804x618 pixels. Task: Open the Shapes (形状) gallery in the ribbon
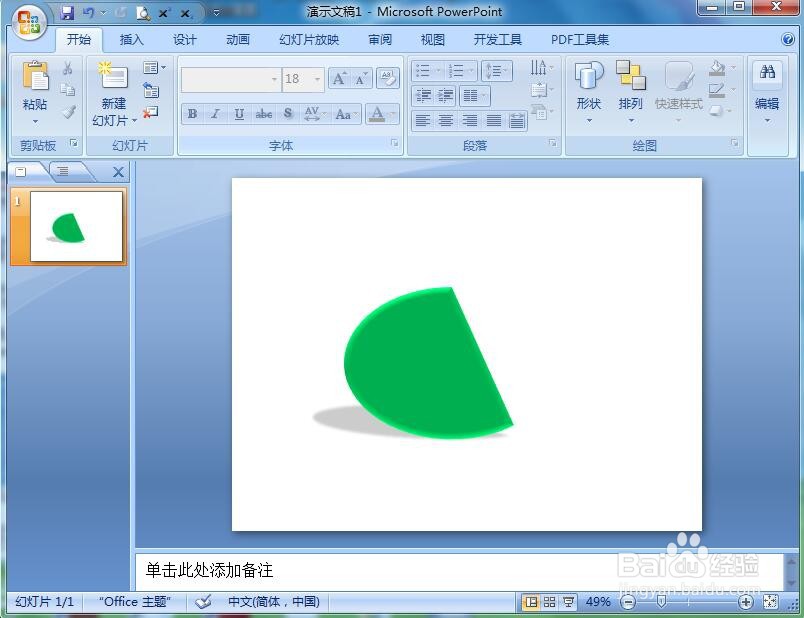589,88
